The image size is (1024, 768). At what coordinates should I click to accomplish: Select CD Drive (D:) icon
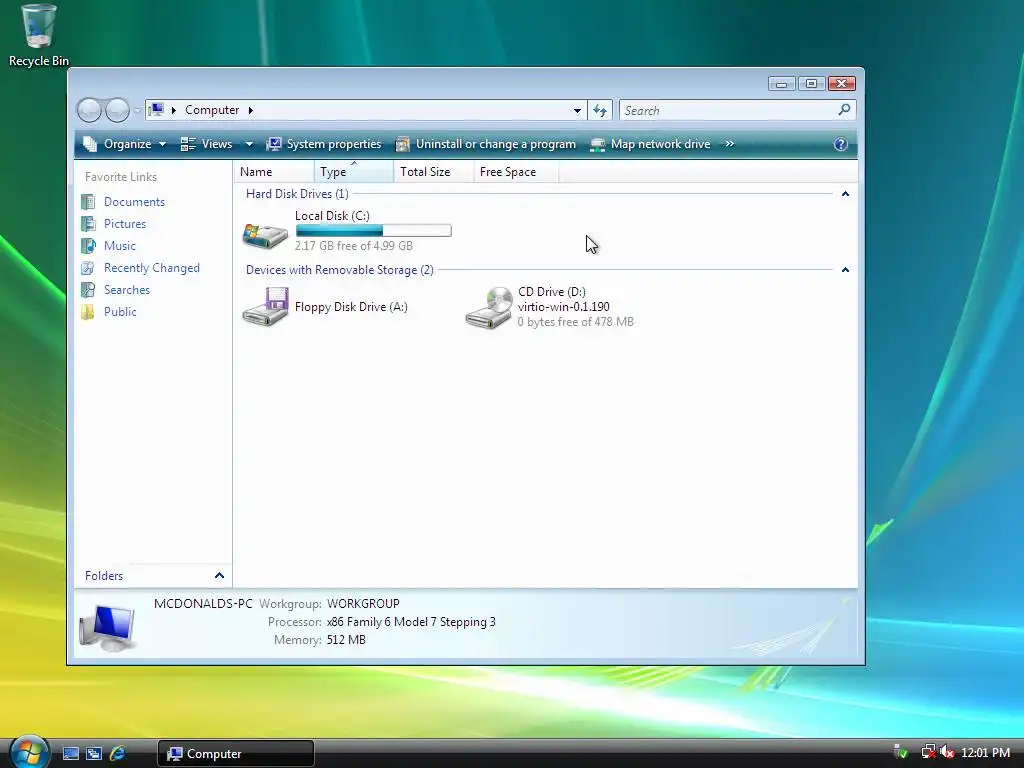pyautogui.click(x=488, y=308)
